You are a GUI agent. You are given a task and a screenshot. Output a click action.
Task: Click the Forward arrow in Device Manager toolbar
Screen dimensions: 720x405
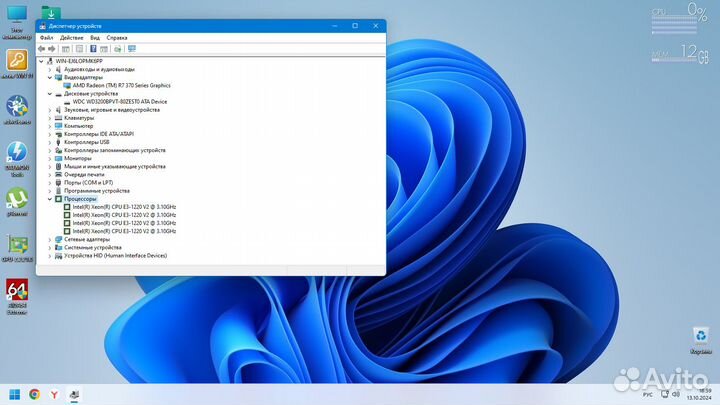point(52,49)
